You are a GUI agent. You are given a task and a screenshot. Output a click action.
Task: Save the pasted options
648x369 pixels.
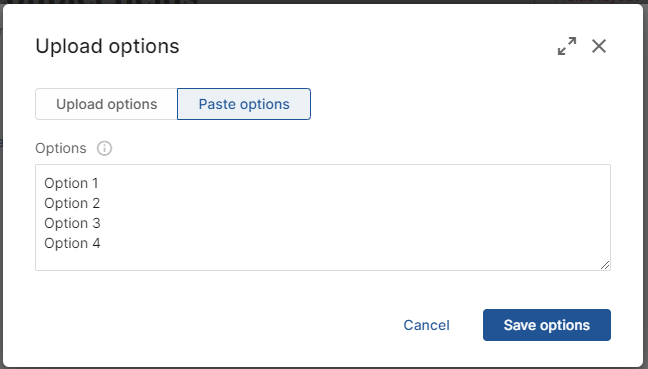tap(547, 325)
